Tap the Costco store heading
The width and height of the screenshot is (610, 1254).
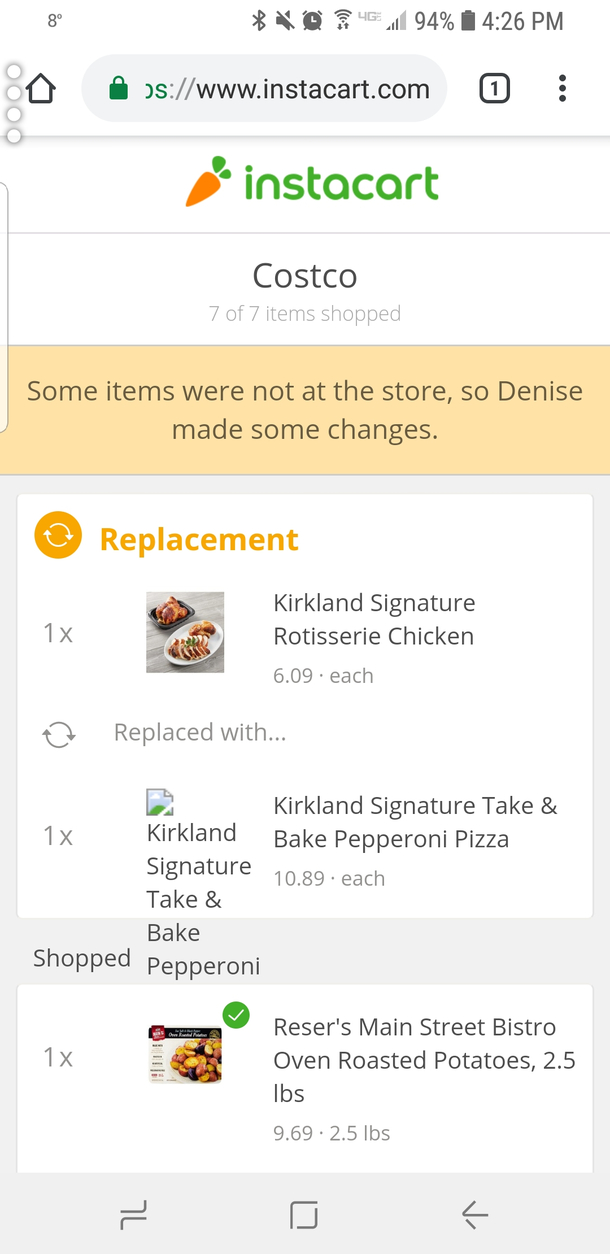click(x=305, y=275)
